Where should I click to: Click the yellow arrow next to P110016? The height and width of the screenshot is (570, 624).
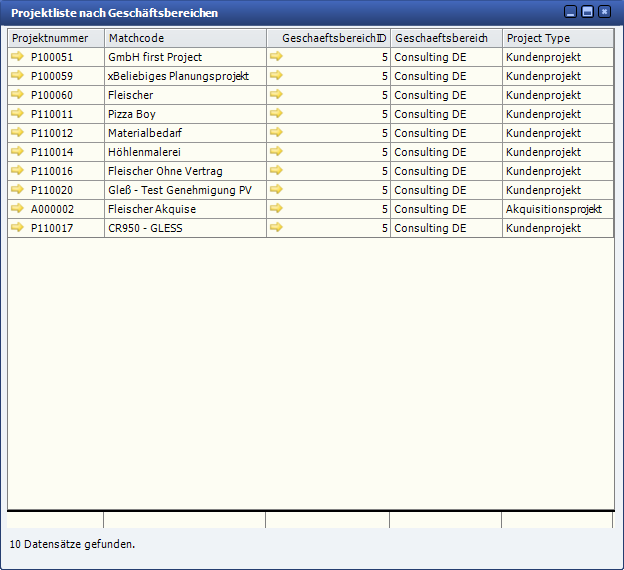[x=17, y=171]
